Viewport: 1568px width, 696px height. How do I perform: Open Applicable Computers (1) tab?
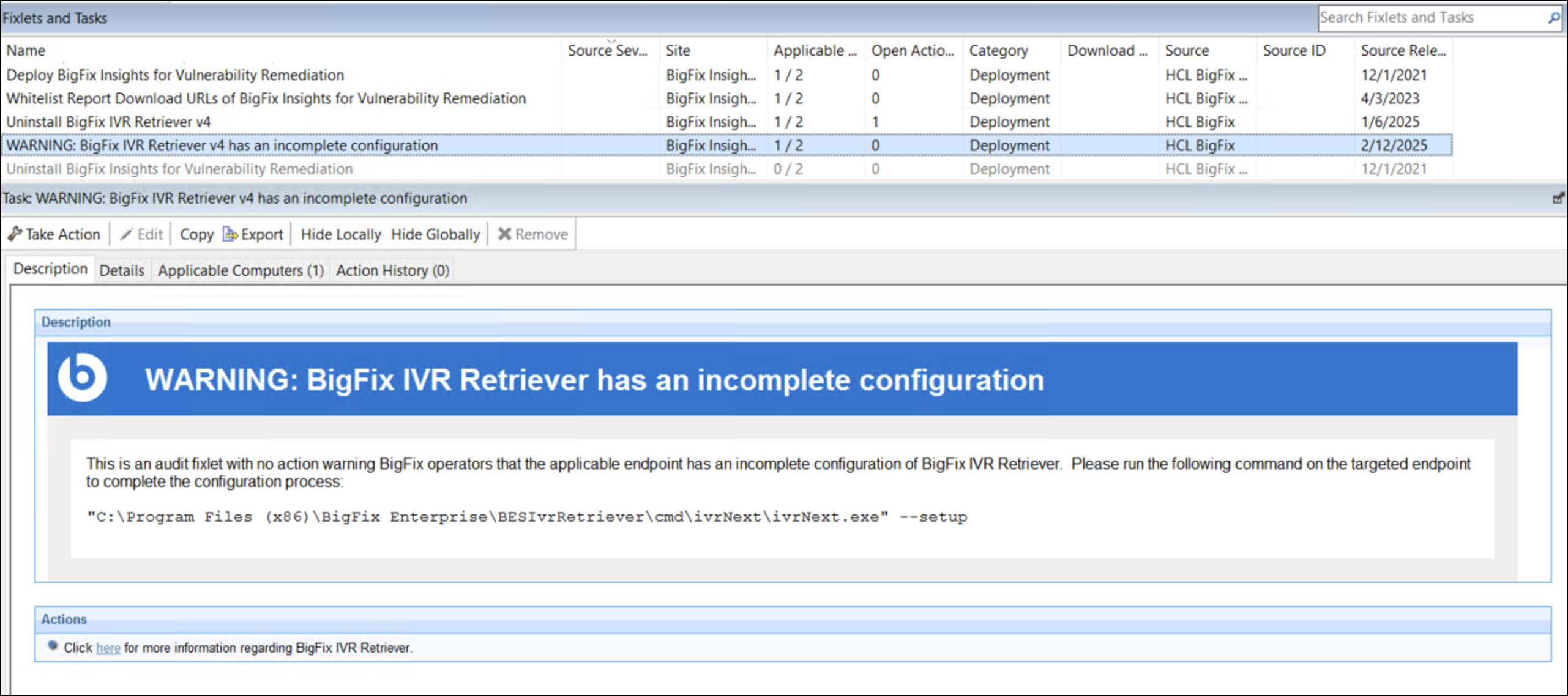click(x=241, y=270)
